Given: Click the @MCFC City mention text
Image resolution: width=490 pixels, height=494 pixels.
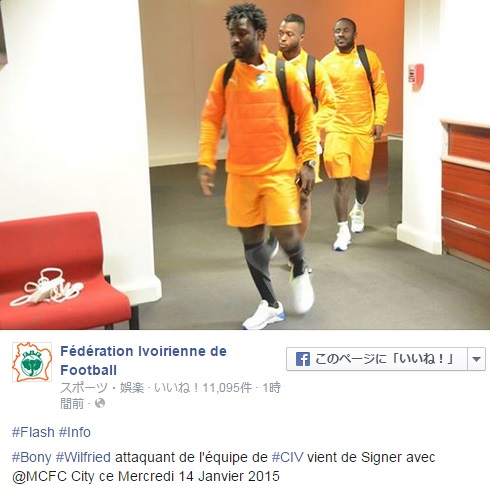Looking at the screenshot, I should [53, 476].
